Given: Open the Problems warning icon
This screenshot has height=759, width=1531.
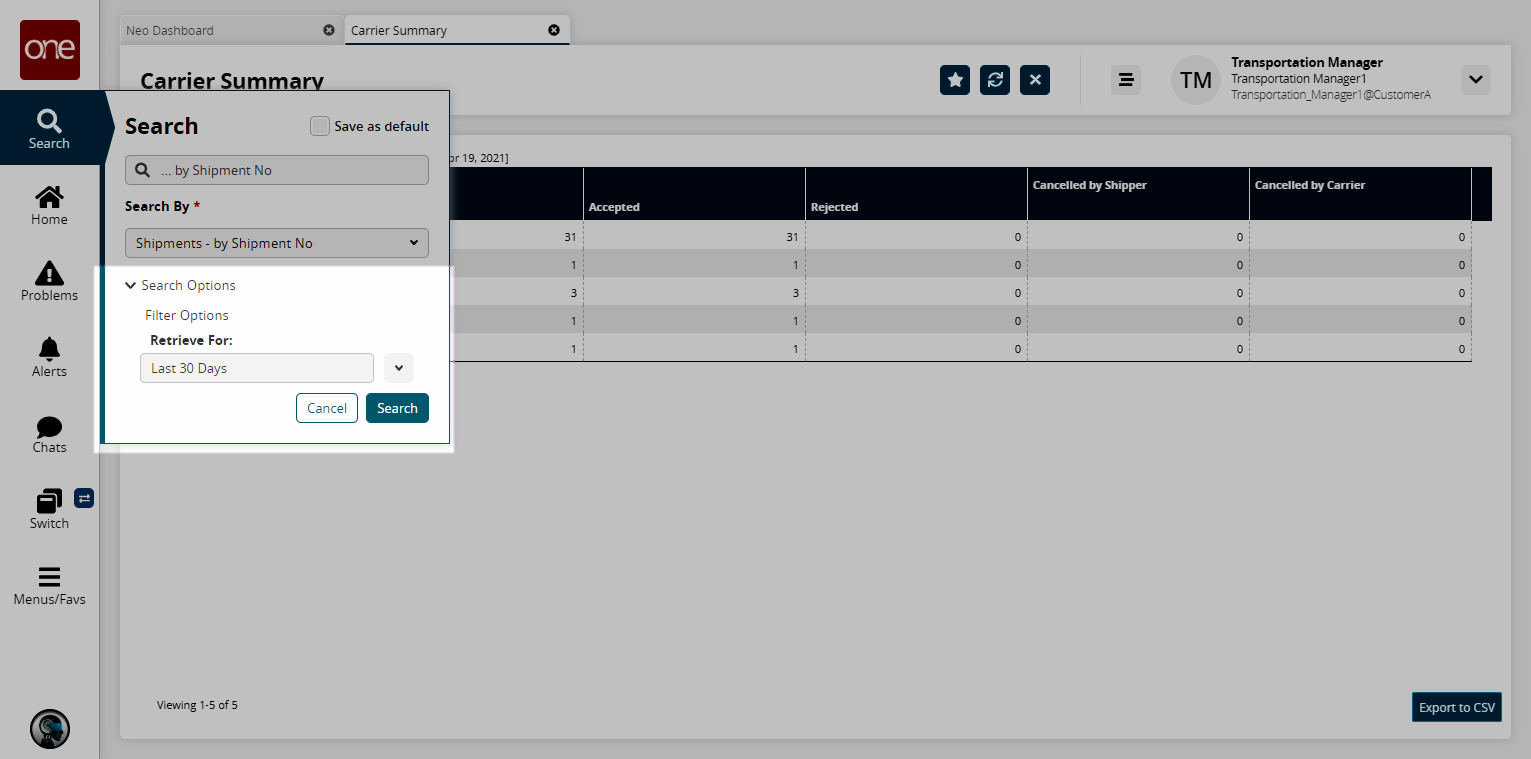Looking at the screenshot, I should pyautogui.click(x=49, y=272).
